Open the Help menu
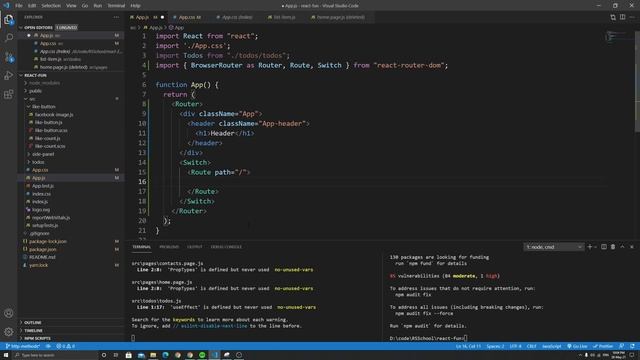Image resolution: width=640 pixels, height=360 pixels. click(x=136, y=6)
